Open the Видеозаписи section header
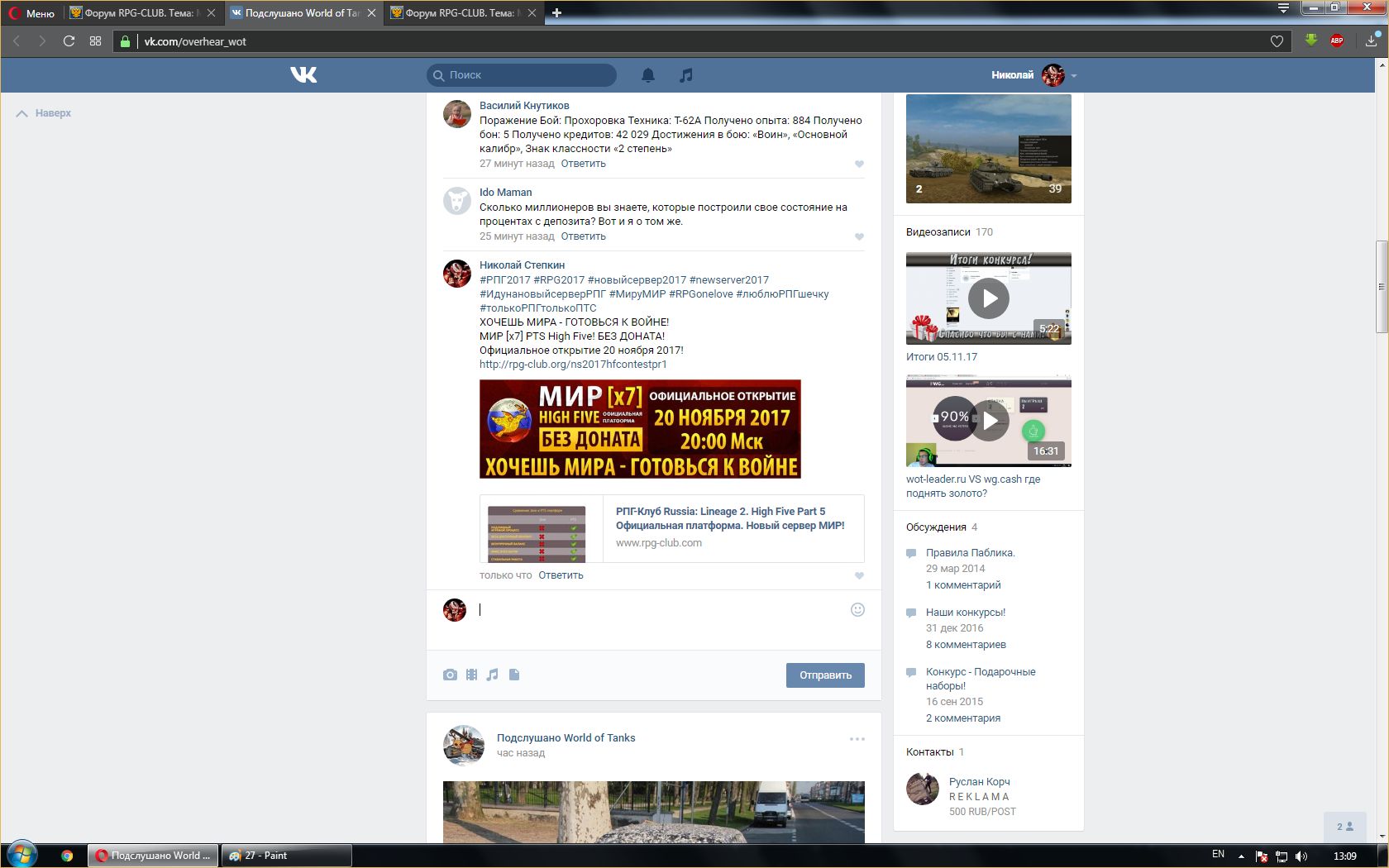Screen dimensions: 1389x868 coord(938,232)
